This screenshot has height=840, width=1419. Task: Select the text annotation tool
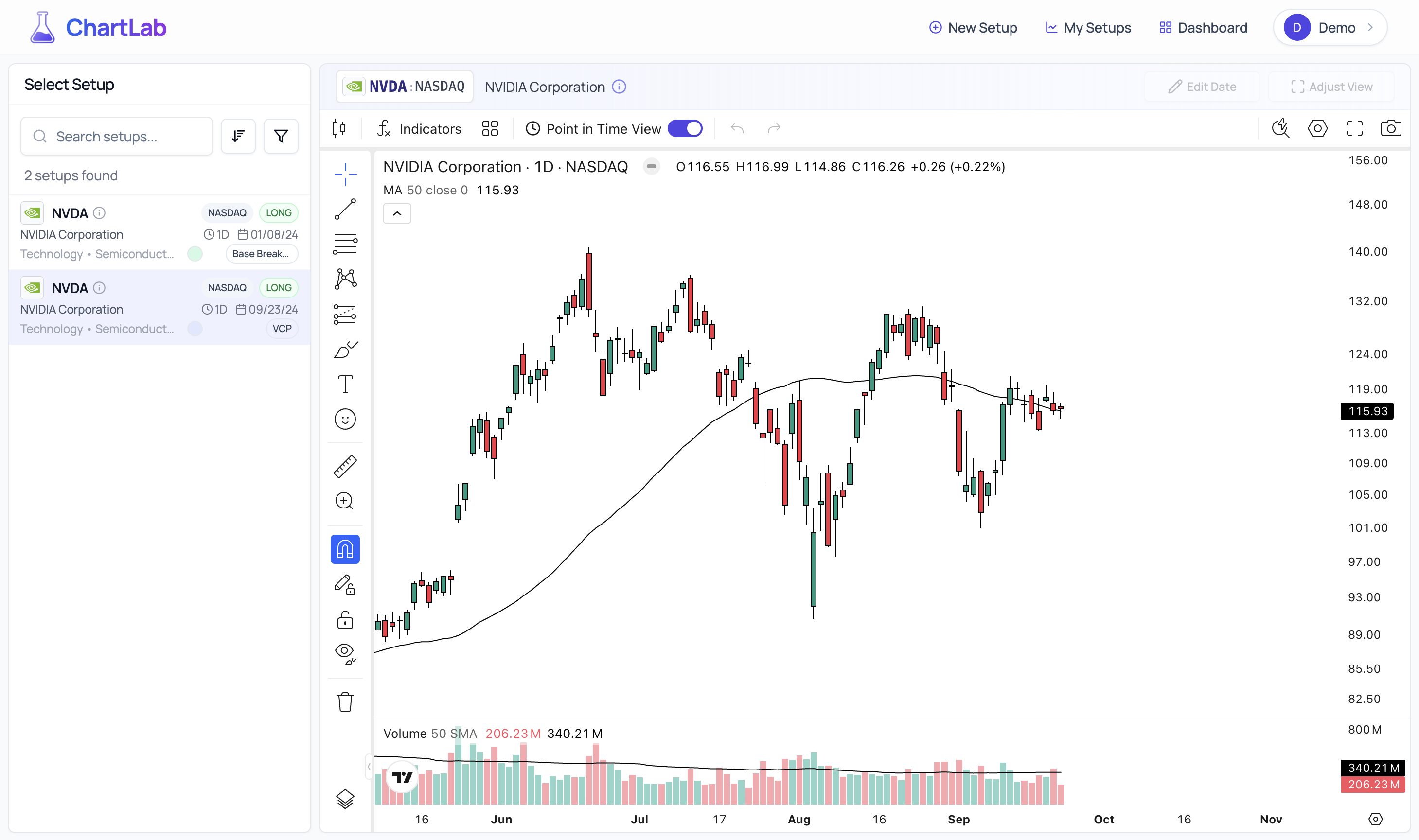pos(345,385)
